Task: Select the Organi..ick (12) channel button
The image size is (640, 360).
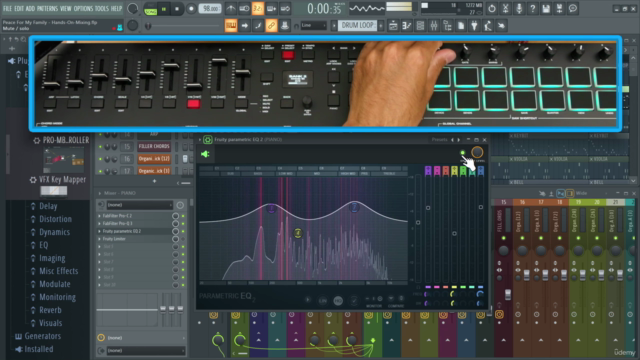Action: [x=154, y=159]
